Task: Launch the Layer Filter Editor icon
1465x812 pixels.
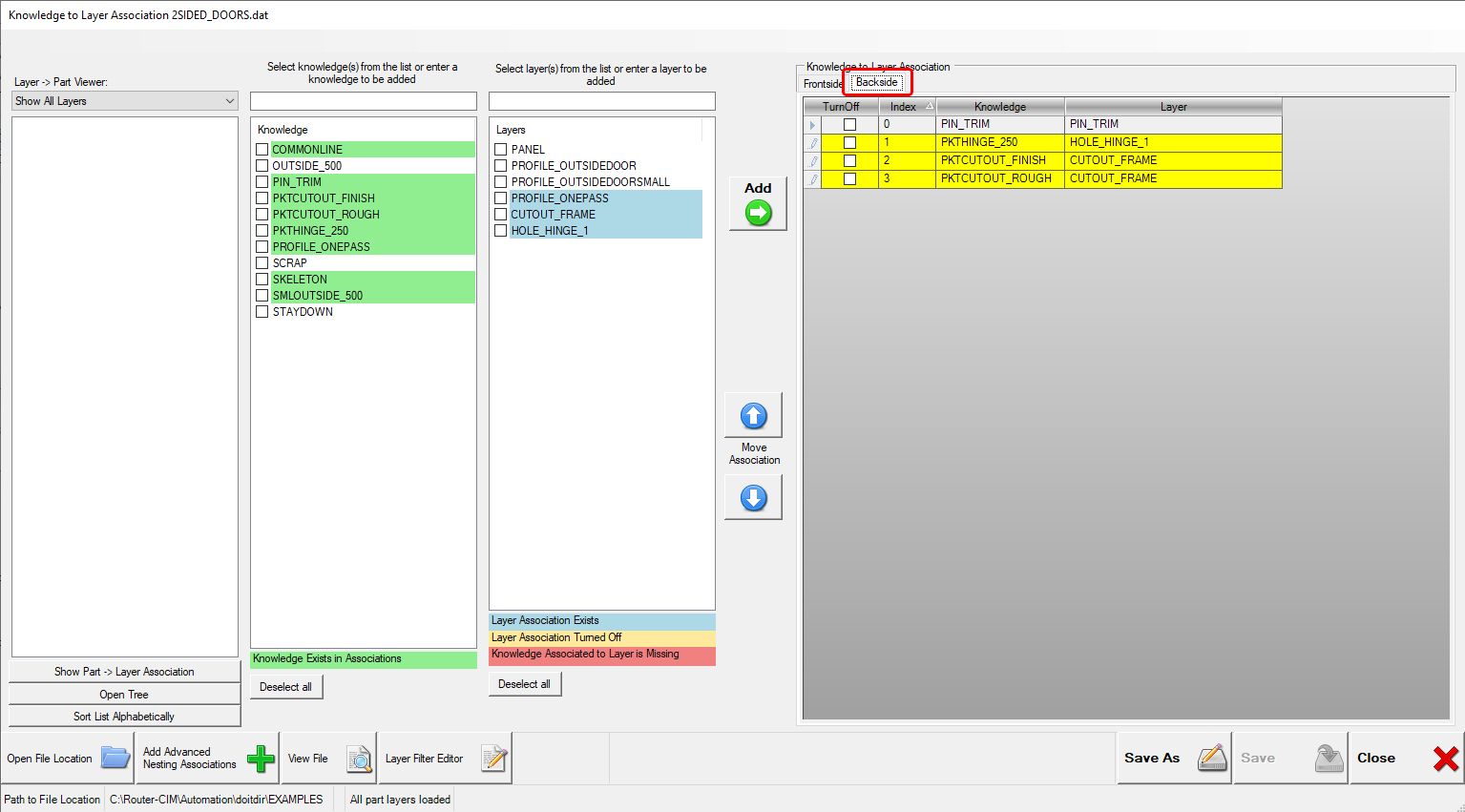Action: tap(493, 759)
